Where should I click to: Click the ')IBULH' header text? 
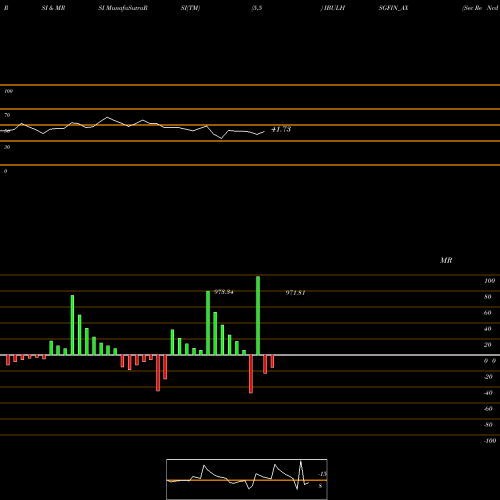tap(333, 8)
